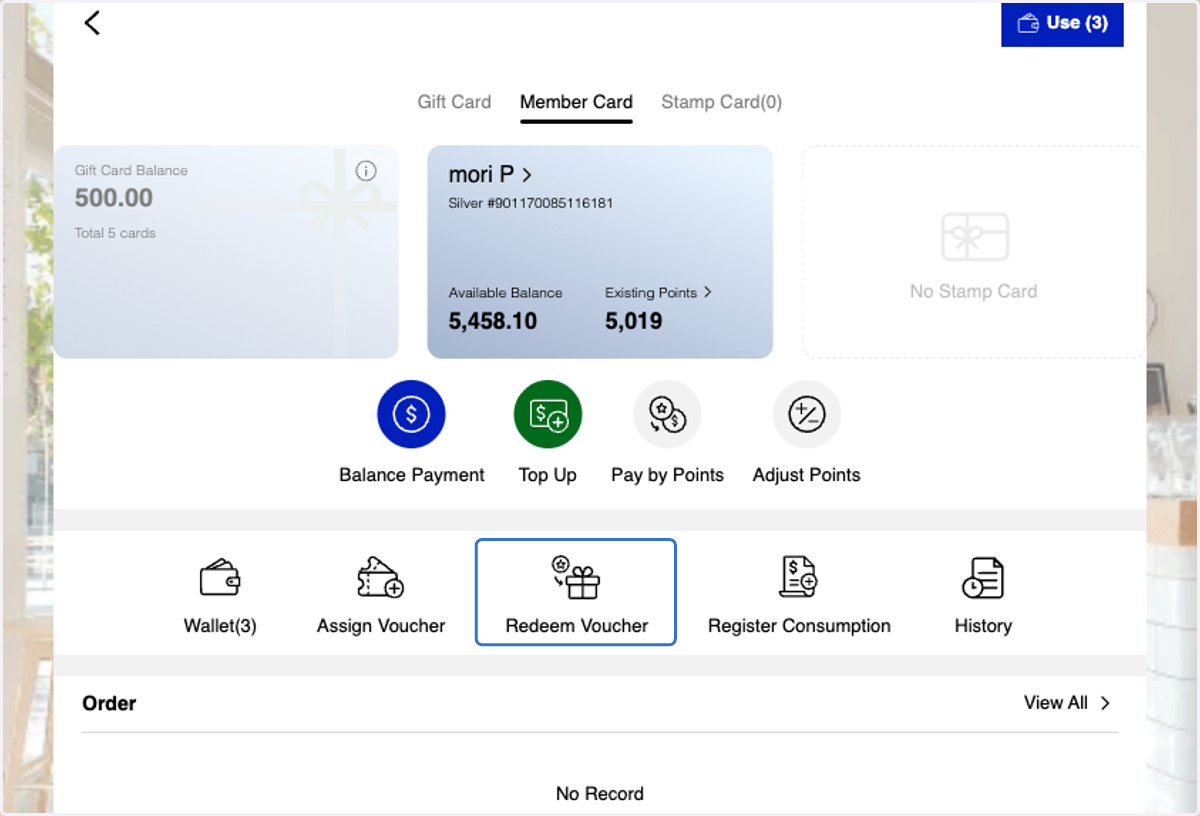Click the points value 5,019
The width and height of the screenshot is (1200, 816).
click(x=634, y=321)
